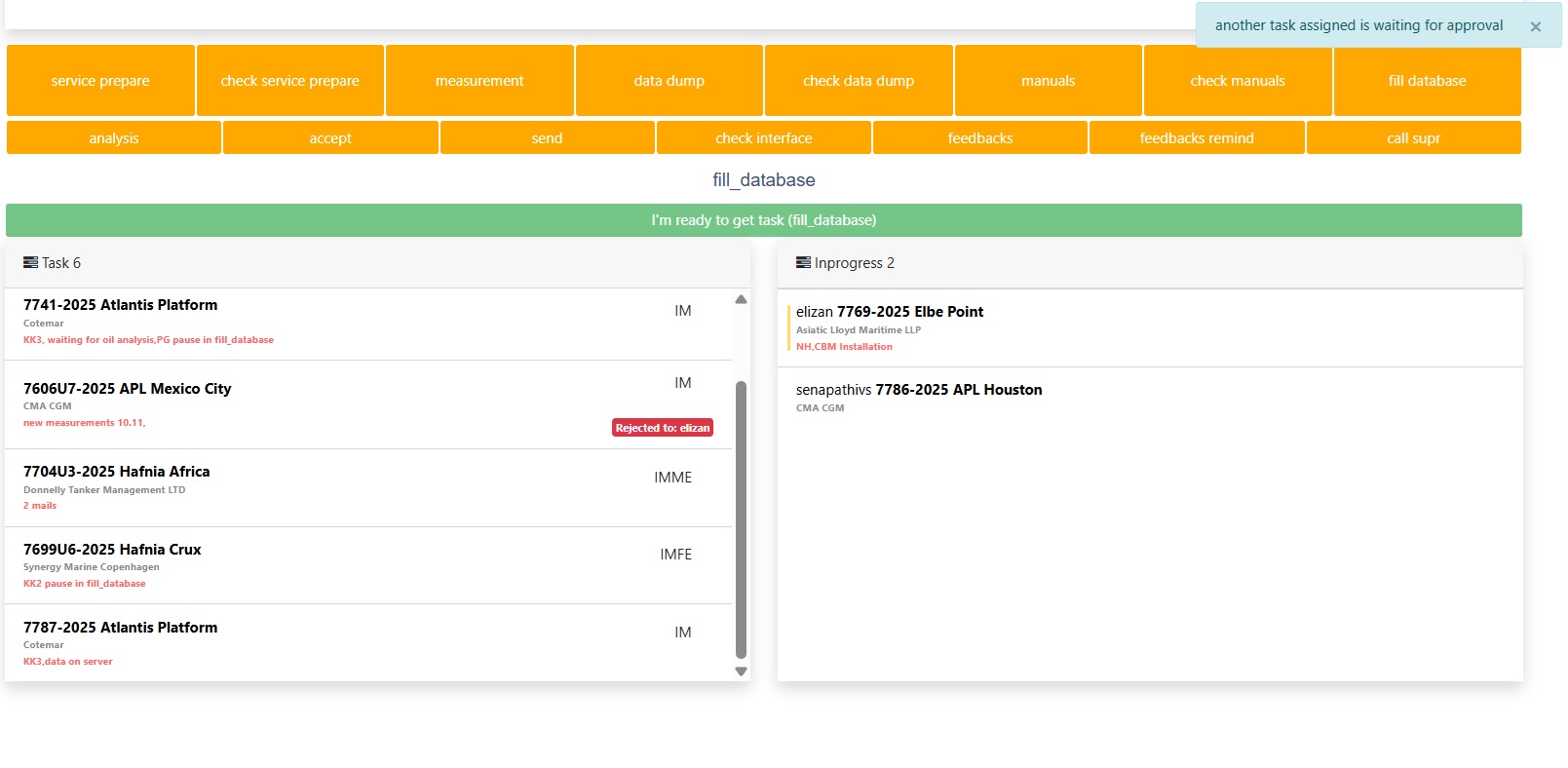Click the Rejected to: elizan badge
1568x768 pixels.
point(663,428)
